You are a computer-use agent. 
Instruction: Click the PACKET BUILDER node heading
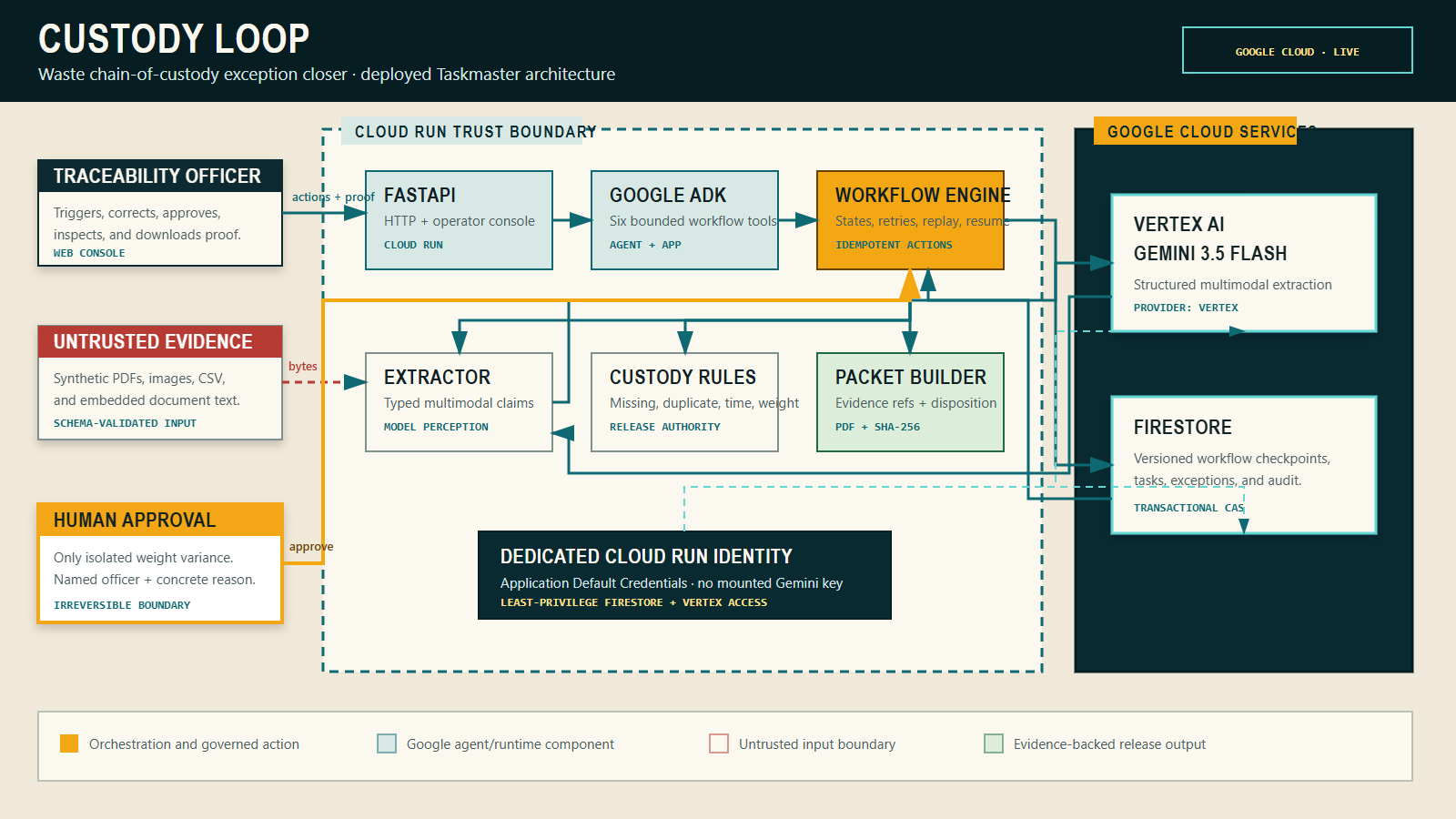point(910,378)
